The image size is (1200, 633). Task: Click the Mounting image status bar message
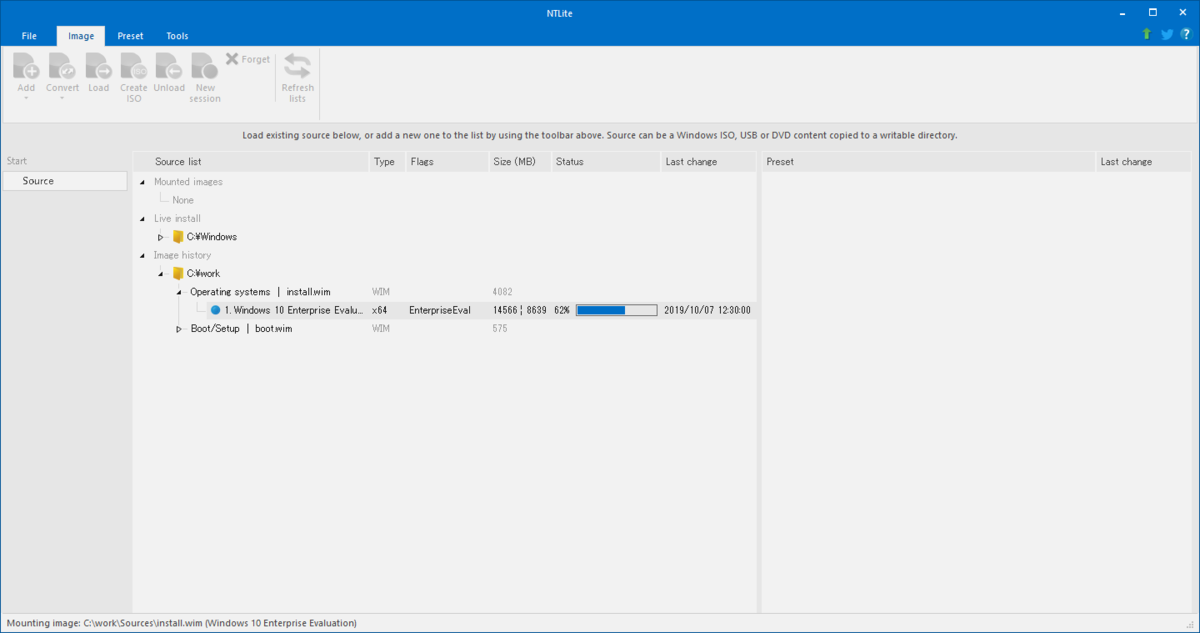pyautogui.click(x=182, y=623)
